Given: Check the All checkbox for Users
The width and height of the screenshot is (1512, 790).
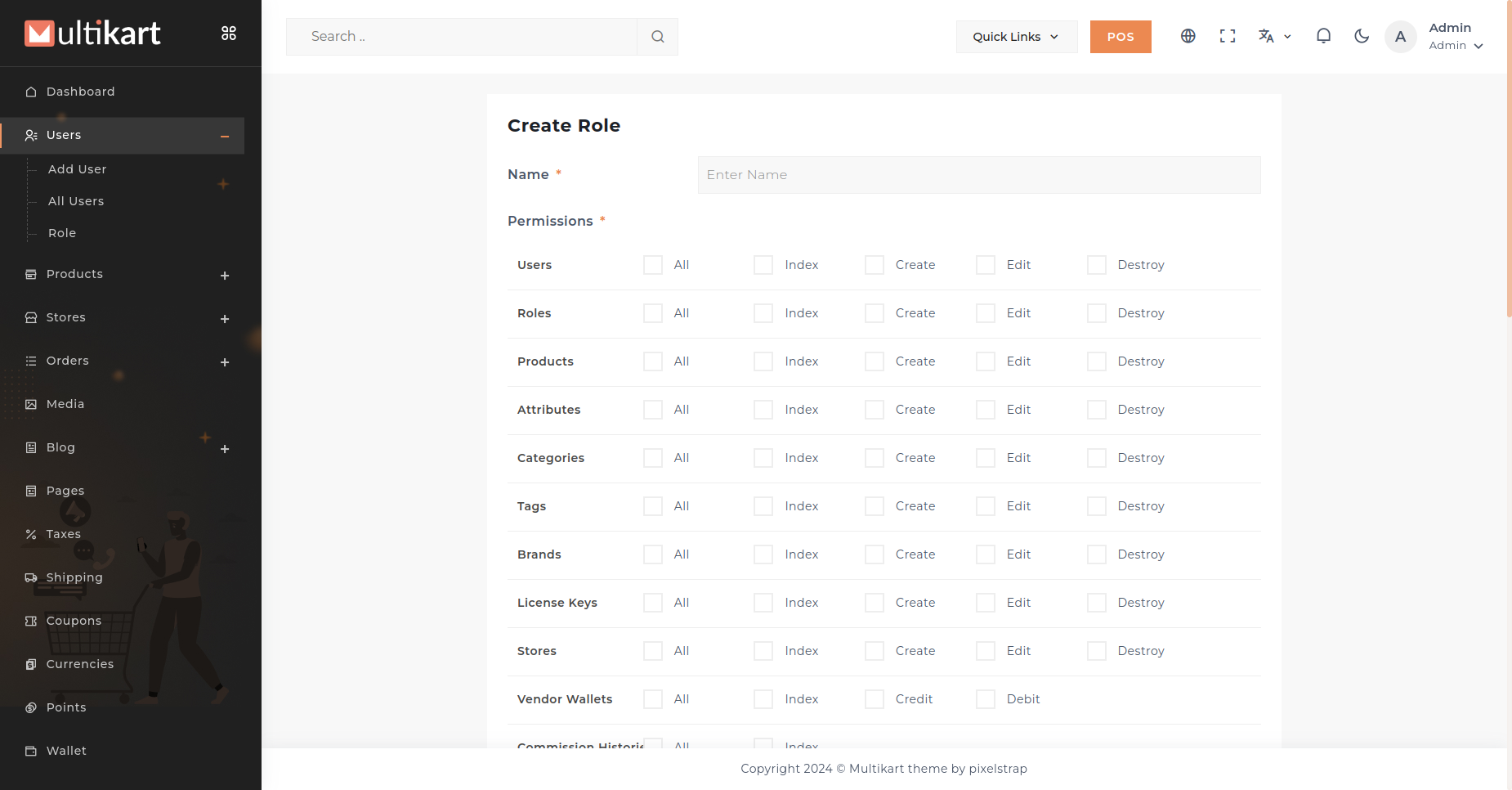Looking at the screenshot, I should [x=652, y=265].
